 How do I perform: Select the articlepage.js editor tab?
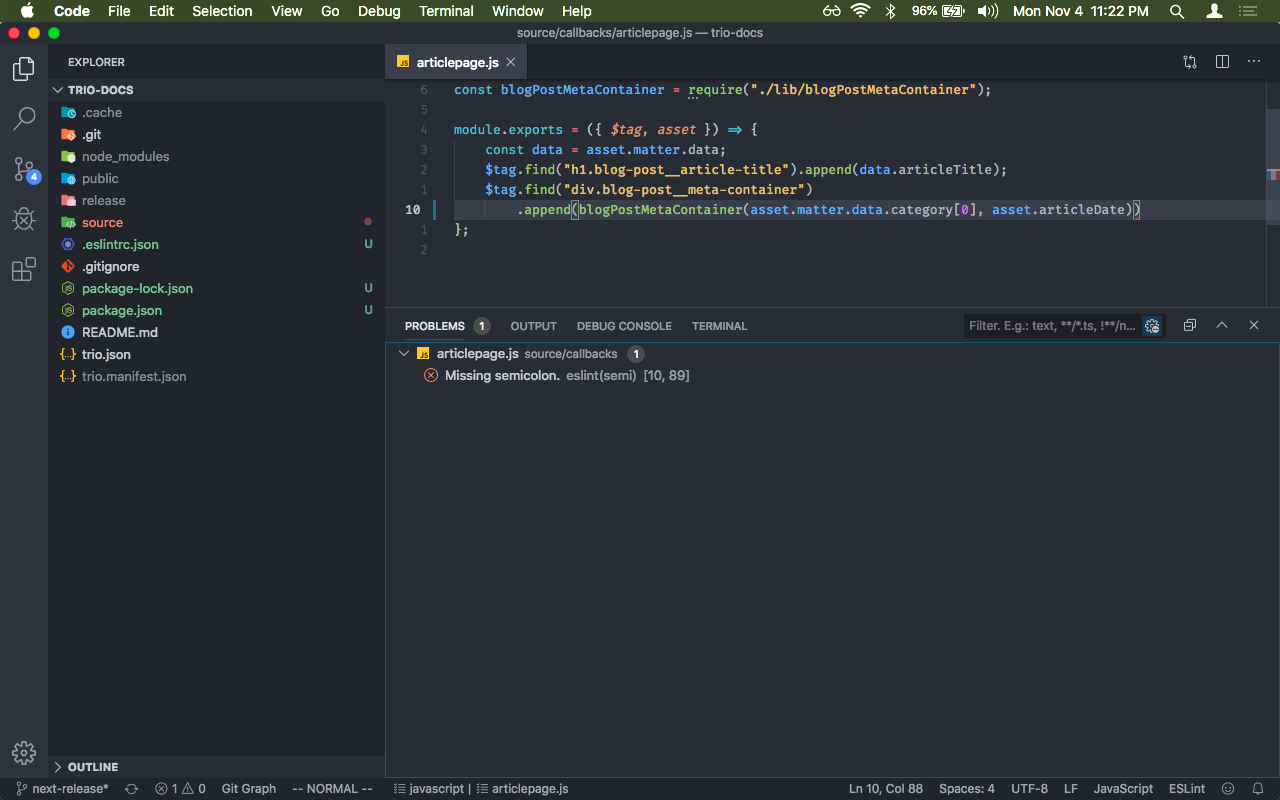(x=456, y=62)
